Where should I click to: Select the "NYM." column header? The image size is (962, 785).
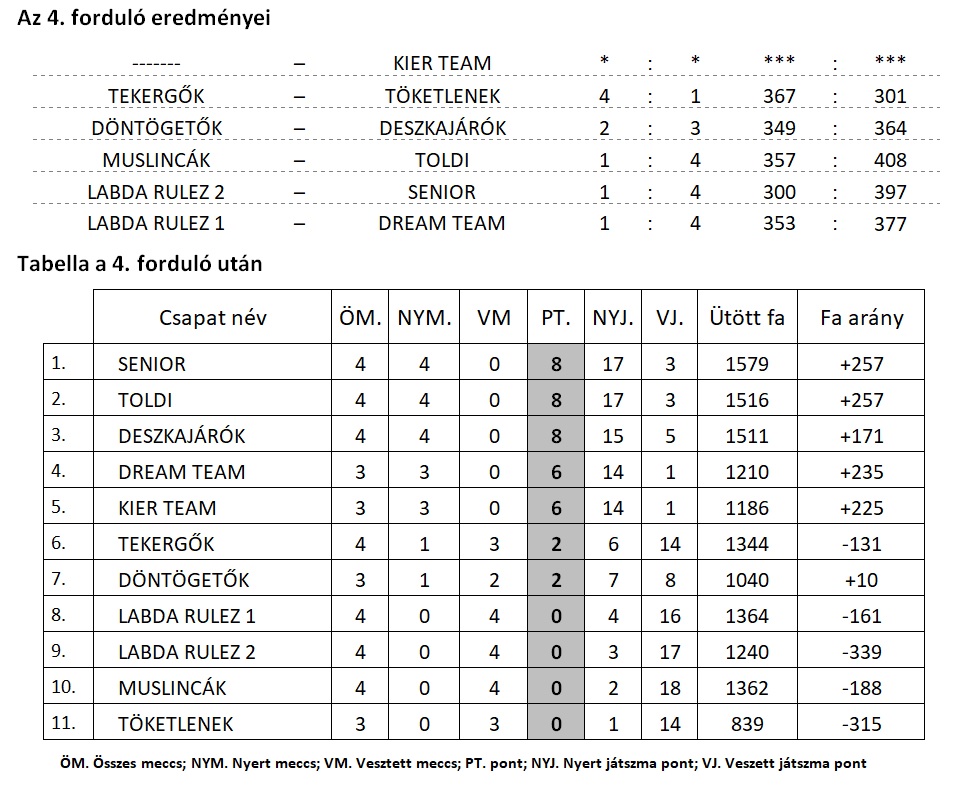point(425,318)
